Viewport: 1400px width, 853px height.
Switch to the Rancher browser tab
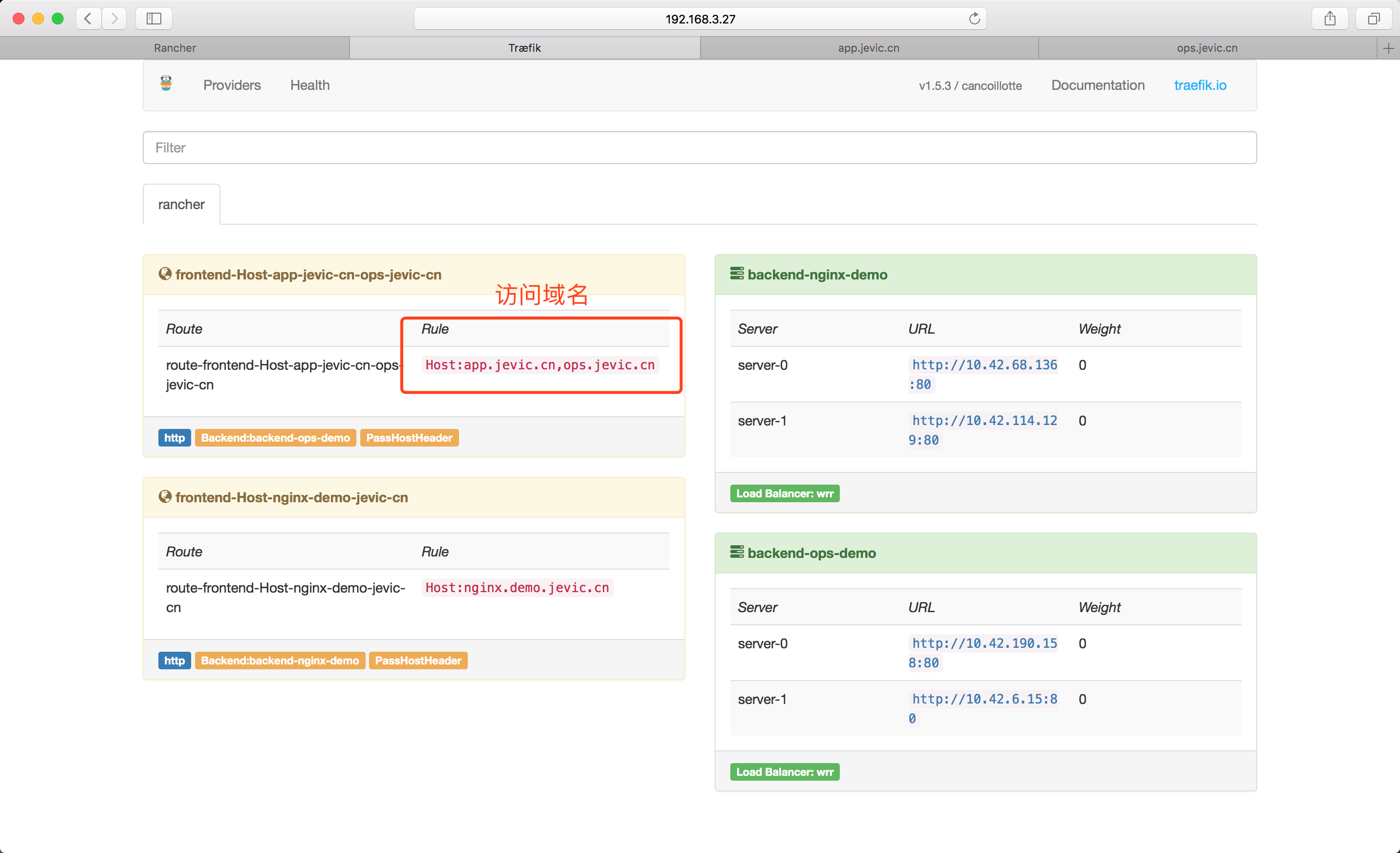pos(175,48)
